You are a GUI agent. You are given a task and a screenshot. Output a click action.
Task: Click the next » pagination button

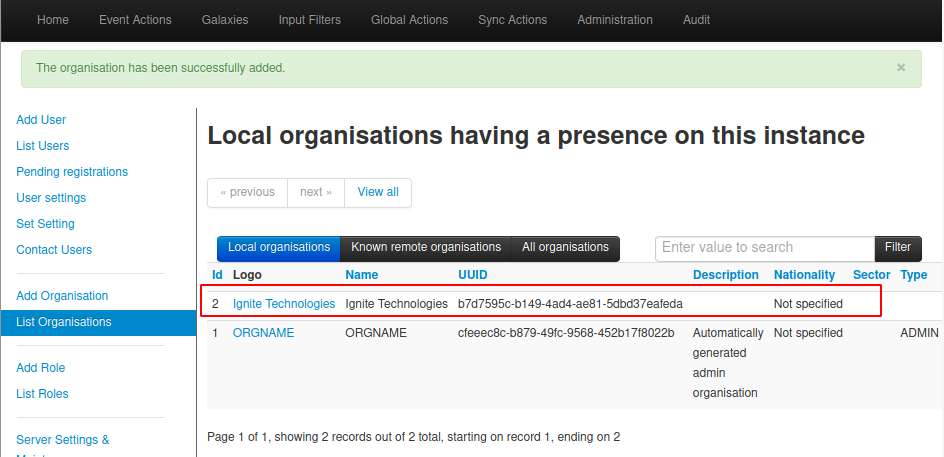pyautogui.click(x=316, y=192)
